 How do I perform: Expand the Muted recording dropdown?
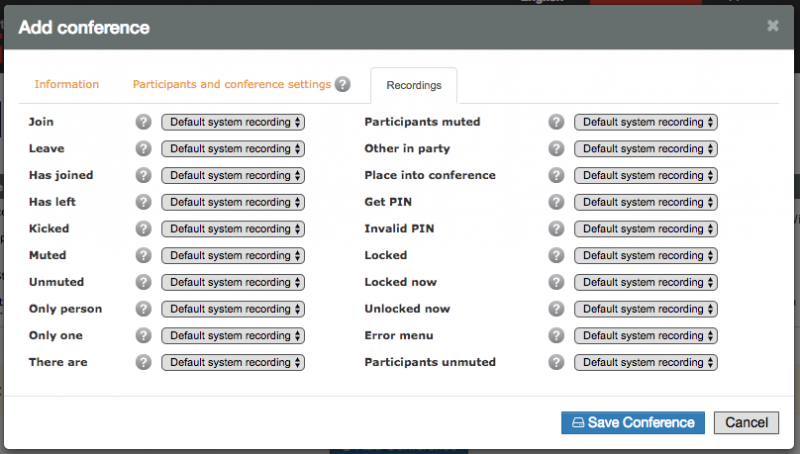233,256
